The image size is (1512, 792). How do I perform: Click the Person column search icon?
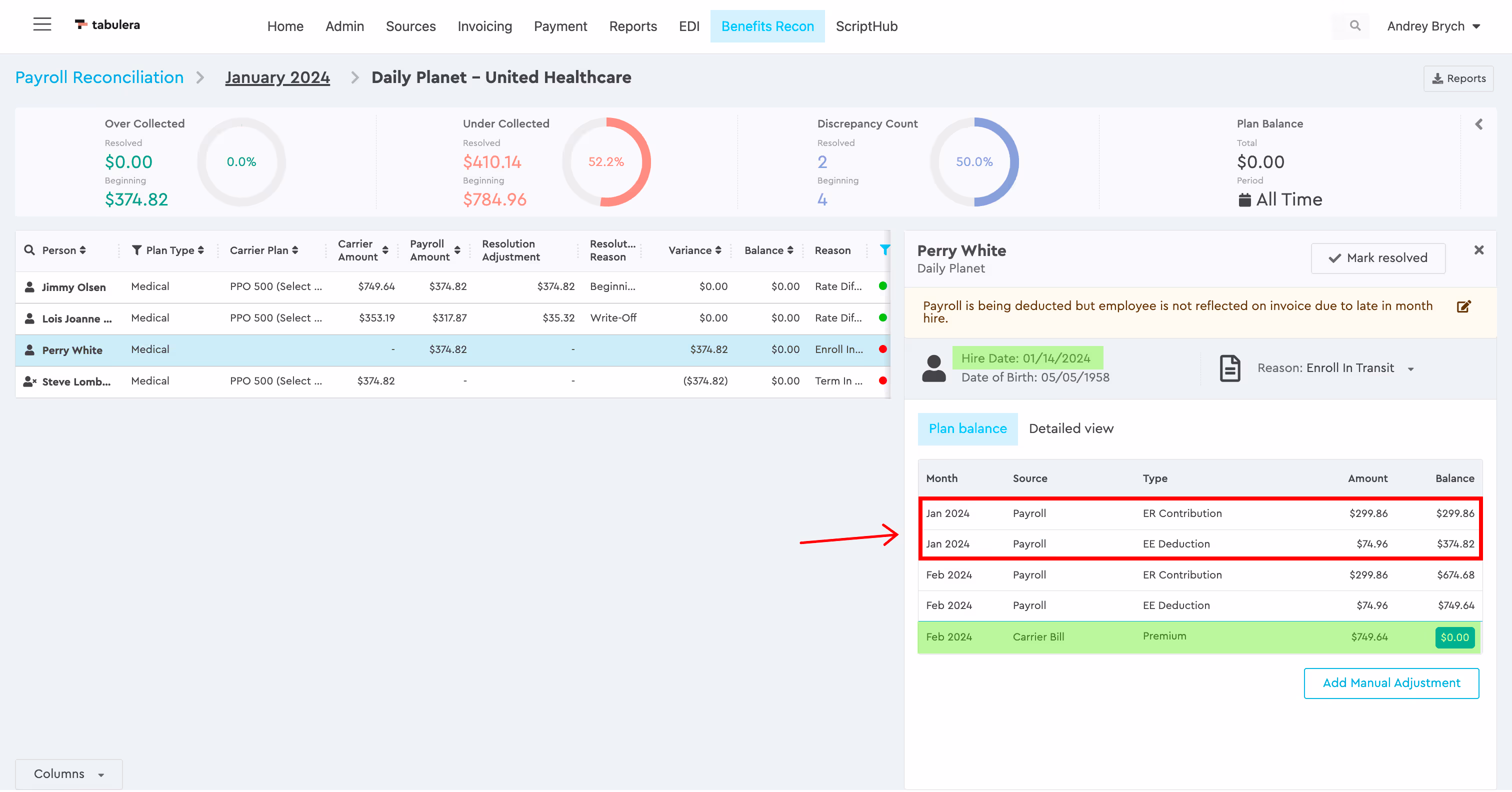[29, 250]
